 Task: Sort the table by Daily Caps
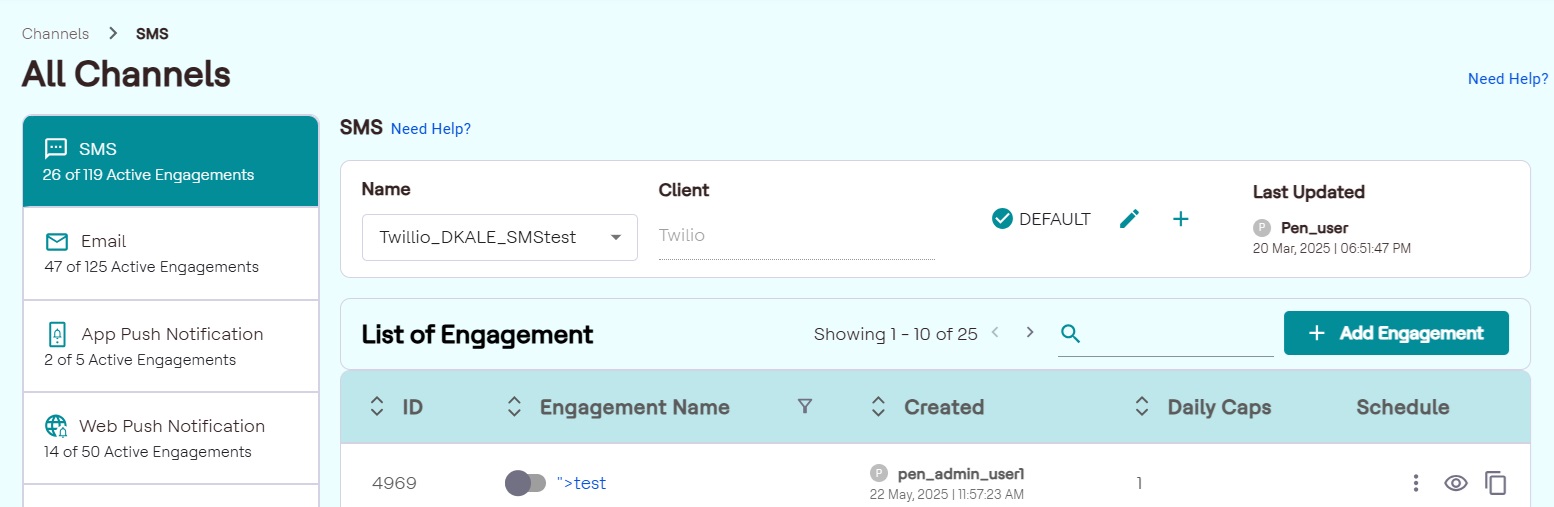[x=1141, y=406]
